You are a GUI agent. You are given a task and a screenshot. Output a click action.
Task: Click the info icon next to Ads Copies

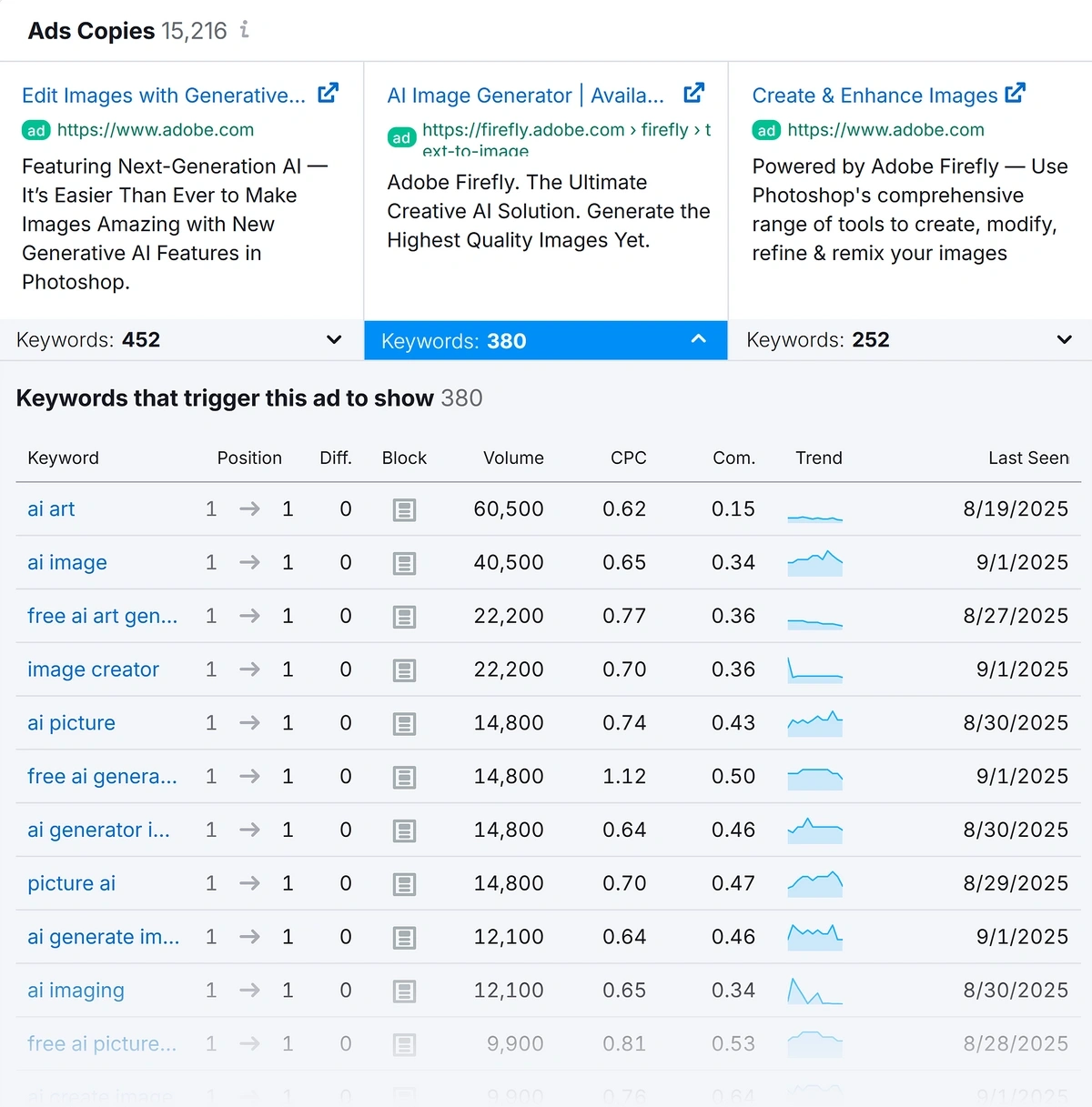[x=244, y=30]
